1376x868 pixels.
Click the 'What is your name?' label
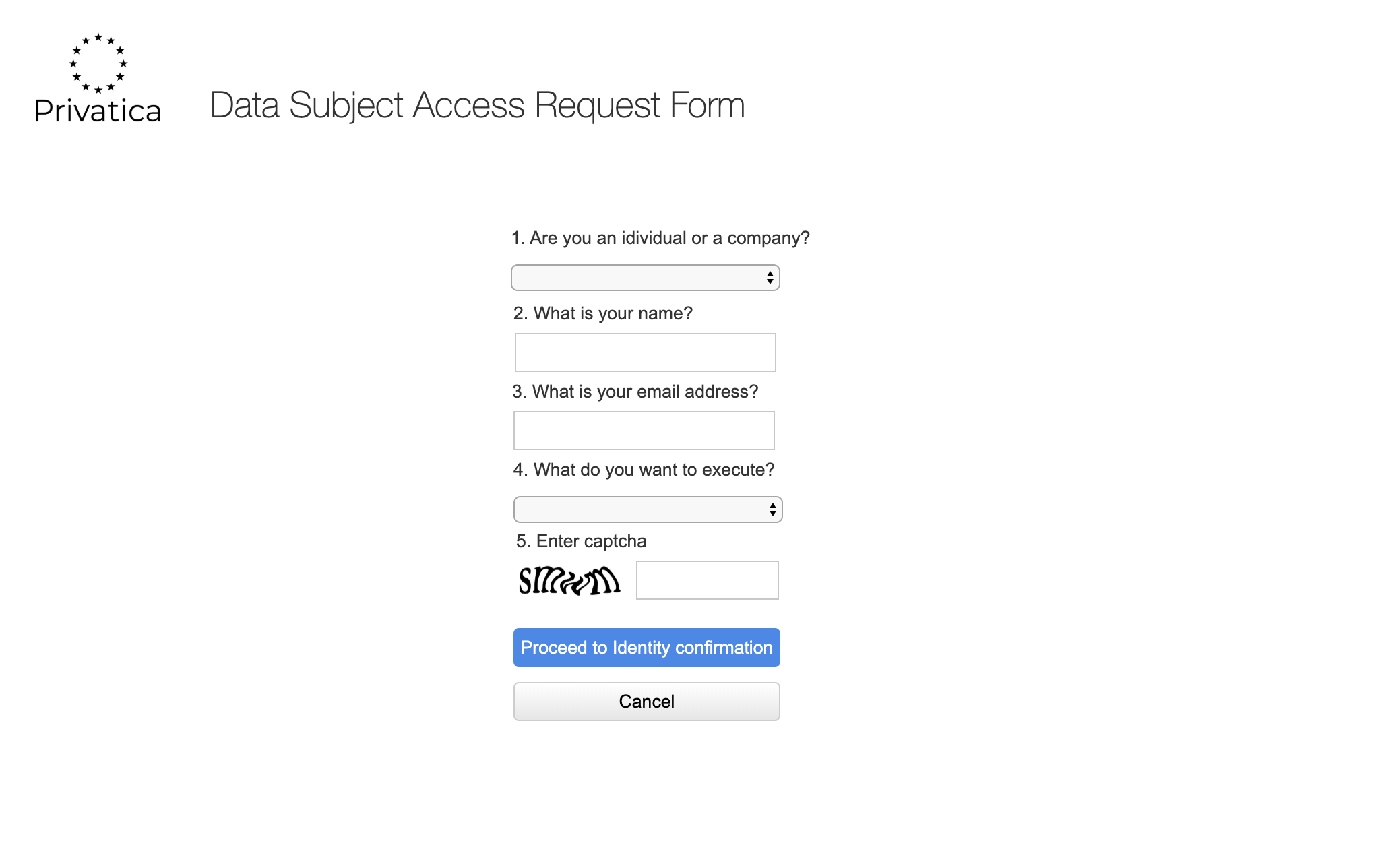tap(603, 313)
